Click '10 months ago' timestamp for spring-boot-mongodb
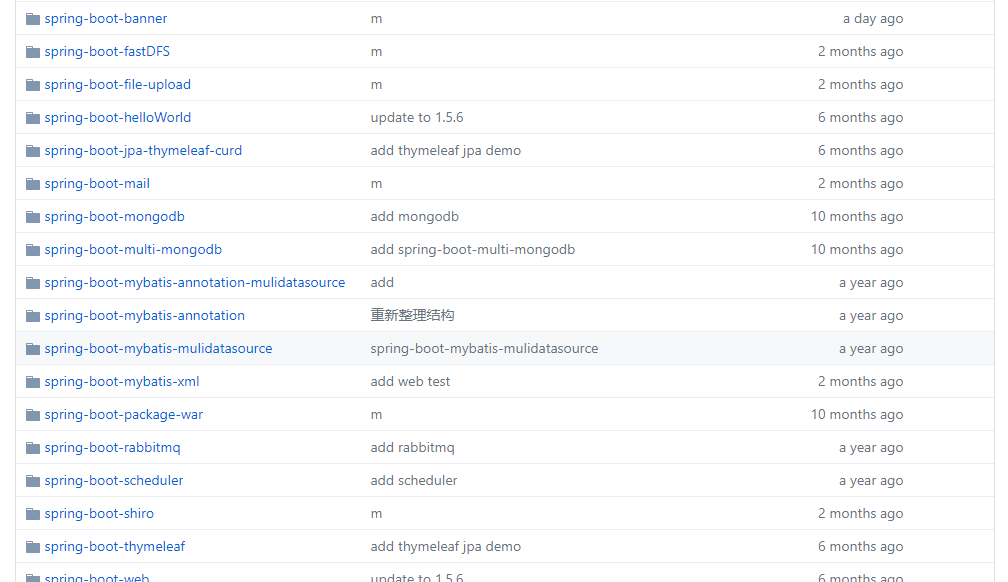This screenshot has width=1008, height=582. point(857,216)
